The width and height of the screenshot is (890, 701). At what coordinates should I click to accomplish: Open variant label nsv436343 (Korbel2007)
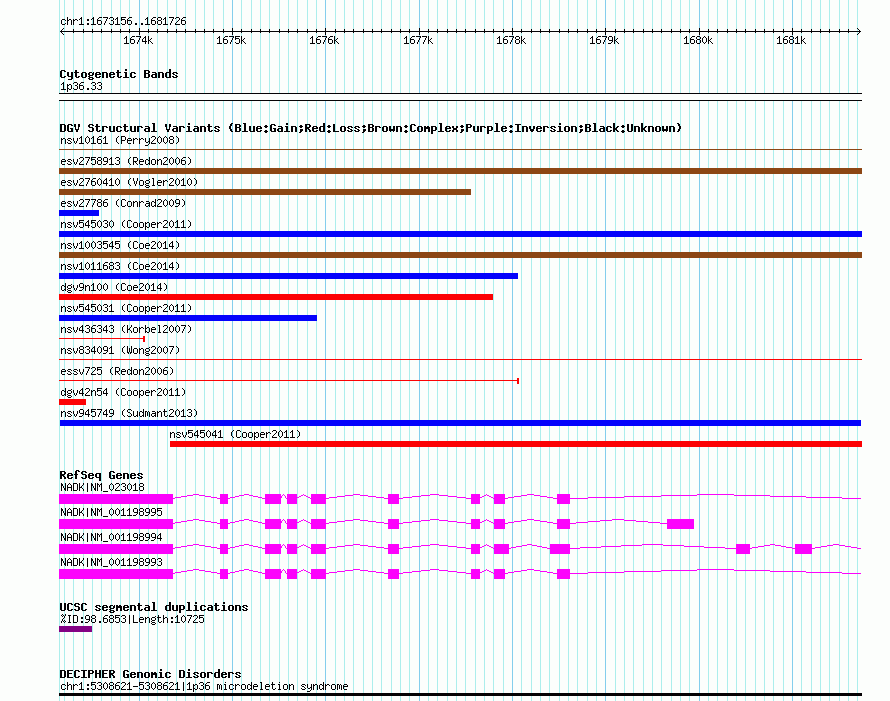coord(126,329)
